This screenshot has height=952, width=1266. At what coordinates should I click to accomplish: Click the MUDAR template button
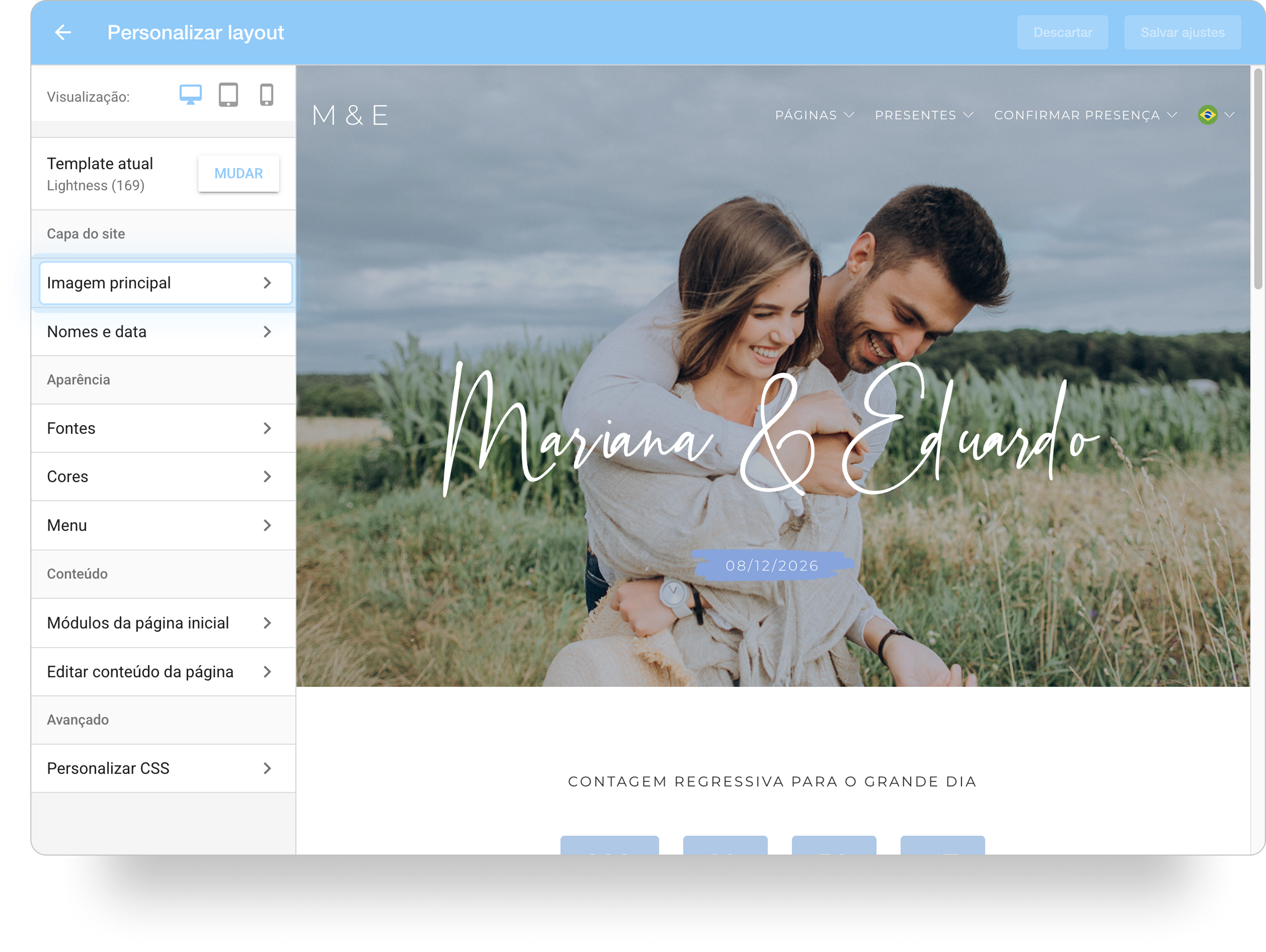239,174
